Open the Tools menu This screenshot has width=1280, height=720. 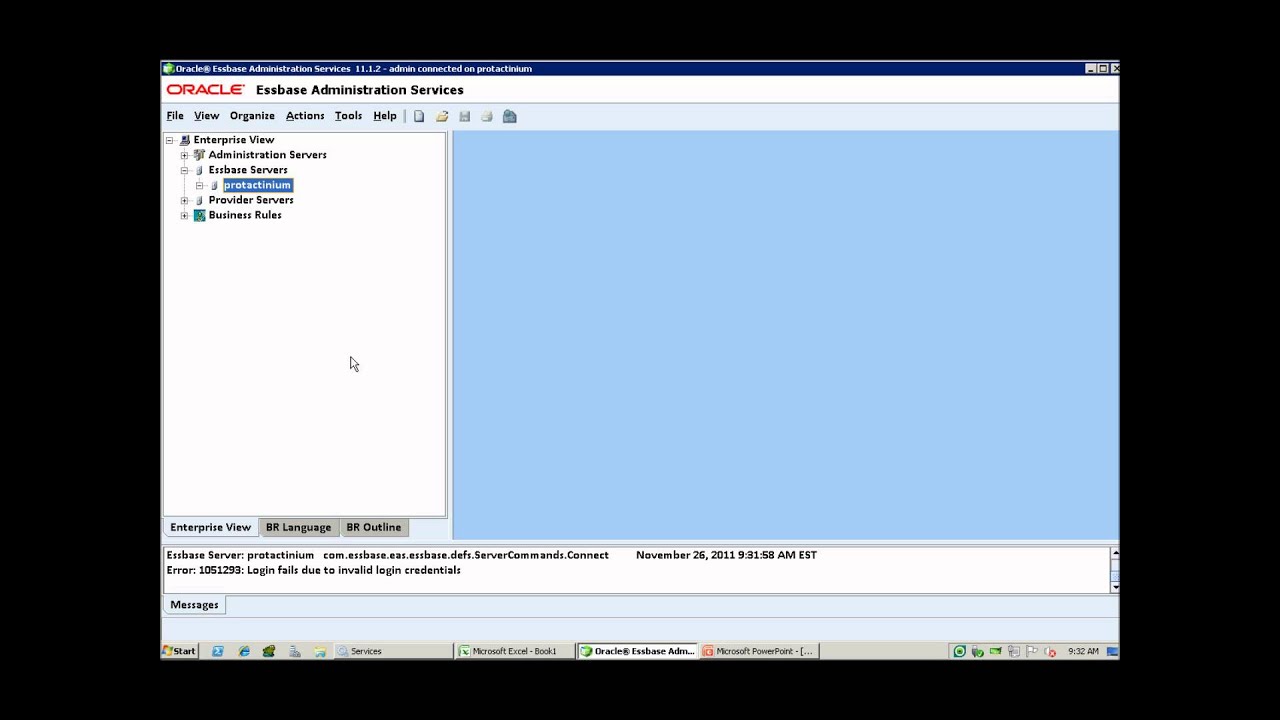(x=348, y=116)
